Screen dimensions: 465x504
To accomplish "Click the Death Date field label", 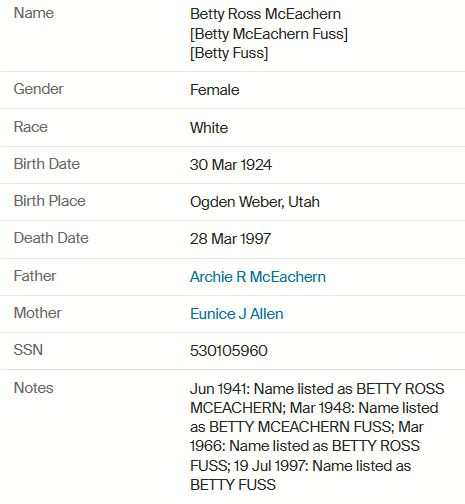I will point(51,238).
